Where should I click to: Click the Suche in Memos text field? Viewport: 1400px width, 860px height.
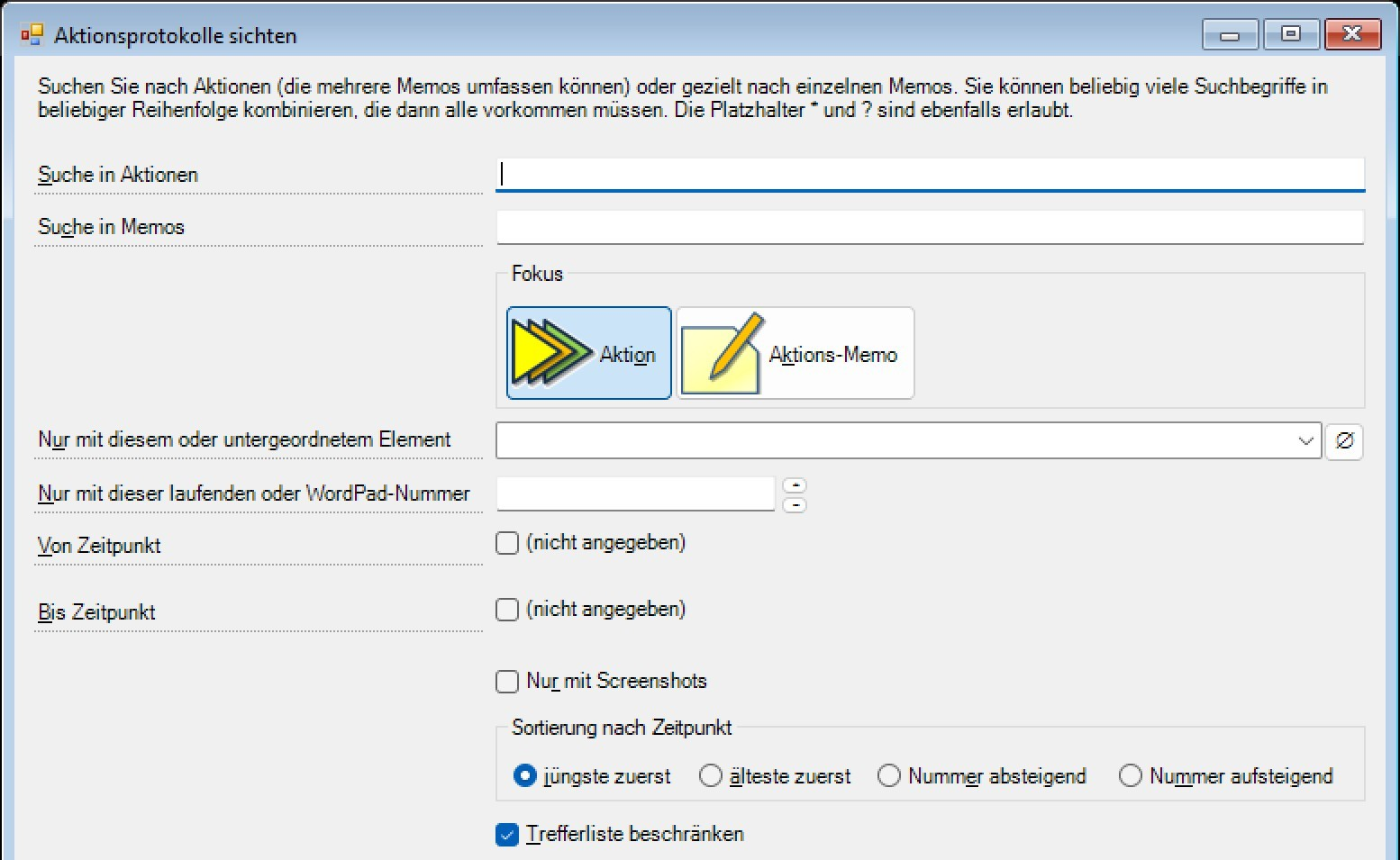(930, 227)
